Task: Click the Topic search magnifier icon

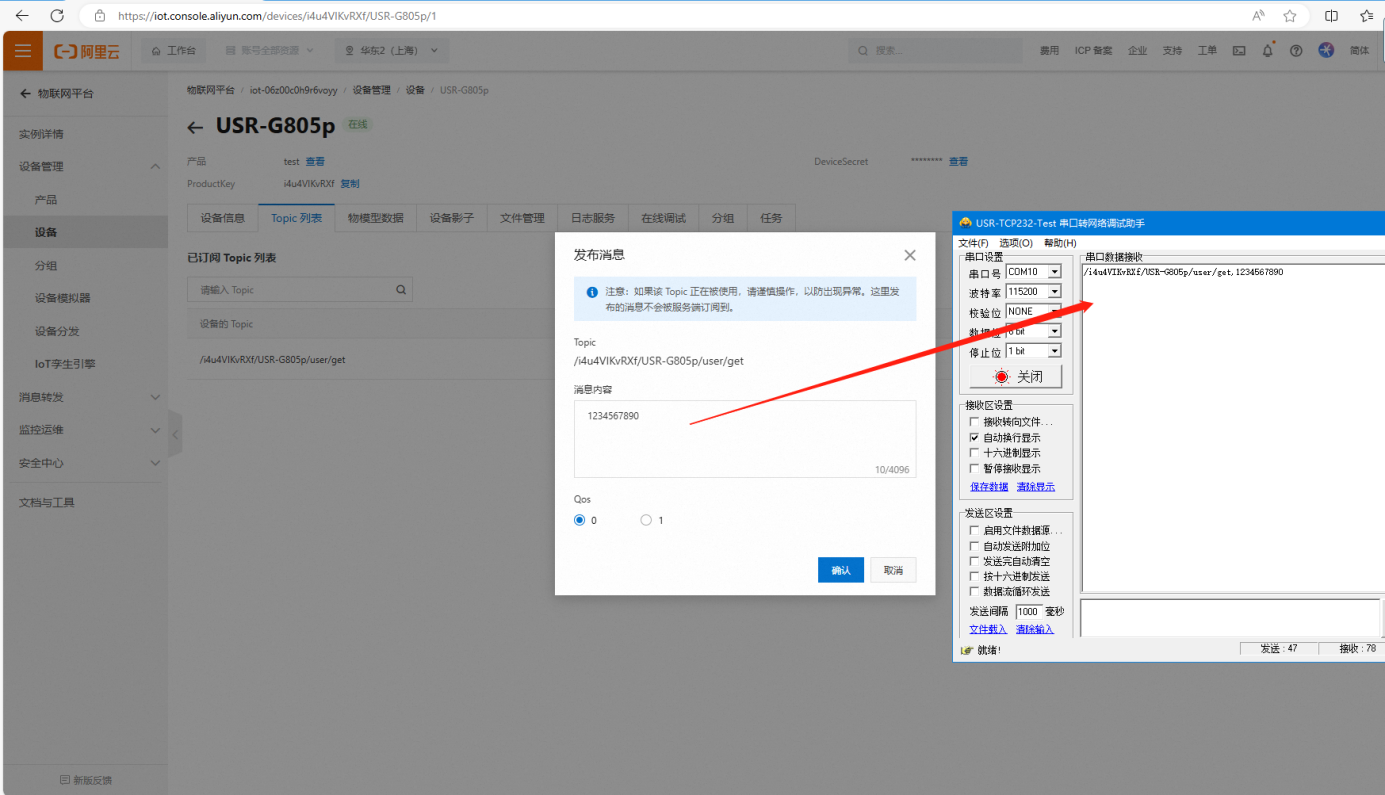Action: (401, 290)
